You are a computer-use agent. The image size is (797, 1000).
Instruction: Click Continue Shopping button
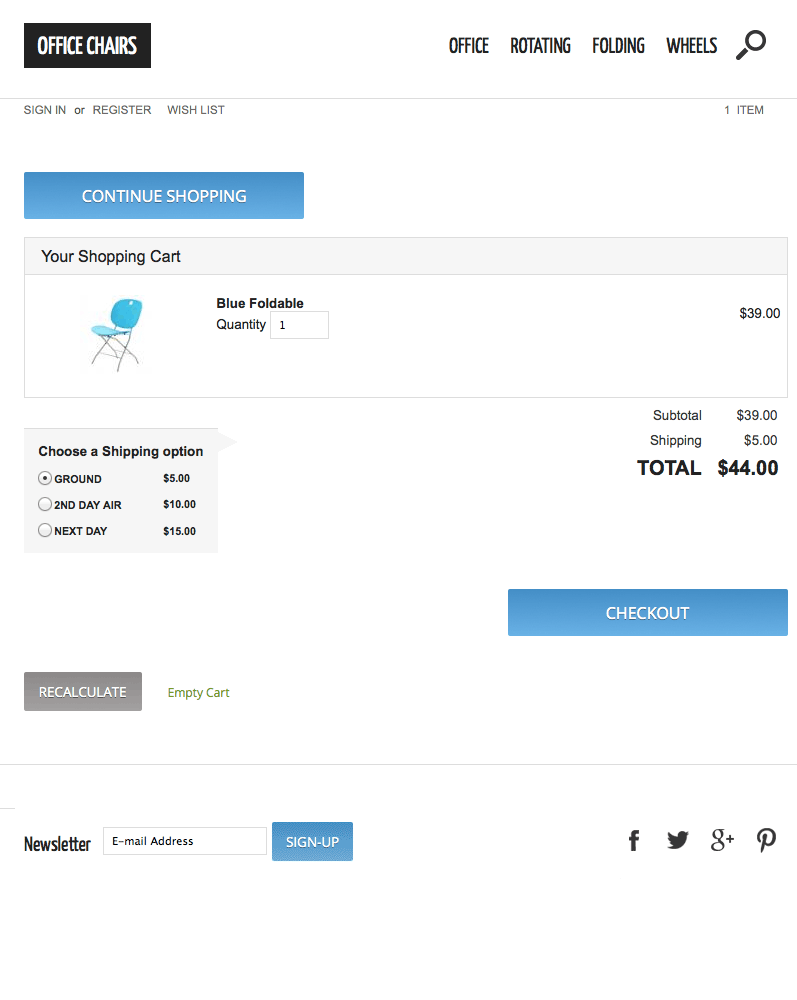pyautogui.click(x=164, y=196)
